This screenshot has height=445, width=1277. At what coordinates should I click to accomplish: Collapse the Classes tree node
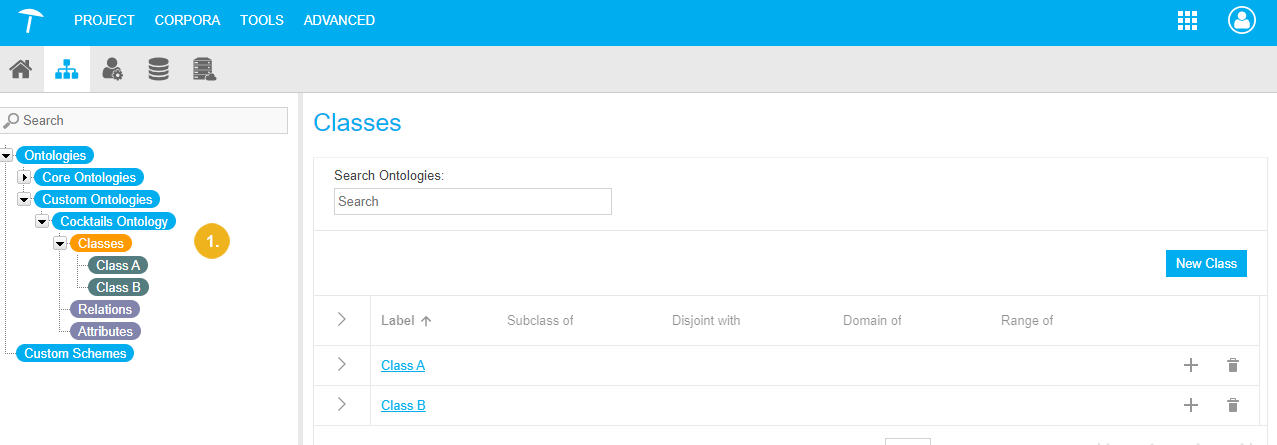point(60,244)
